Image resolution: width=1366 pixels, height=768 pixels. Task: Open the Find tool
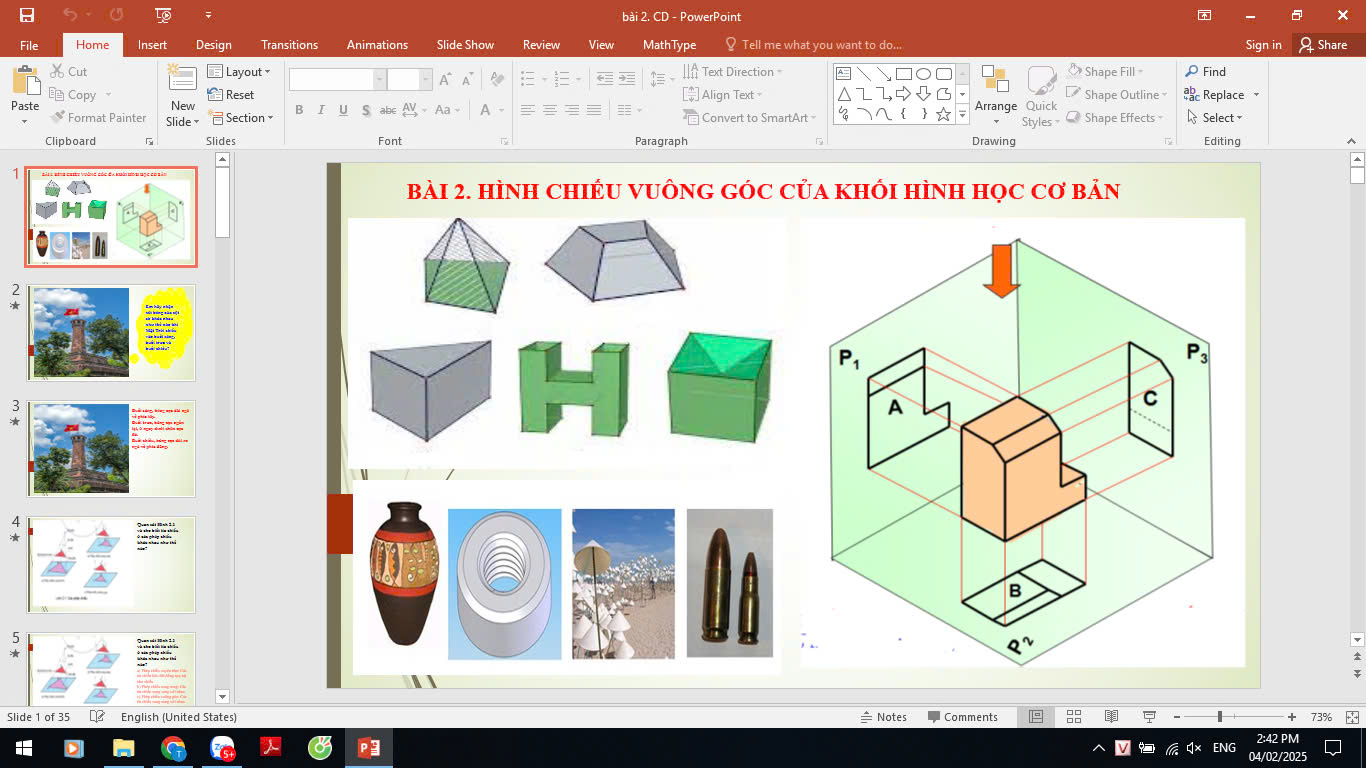[1205, 72]
